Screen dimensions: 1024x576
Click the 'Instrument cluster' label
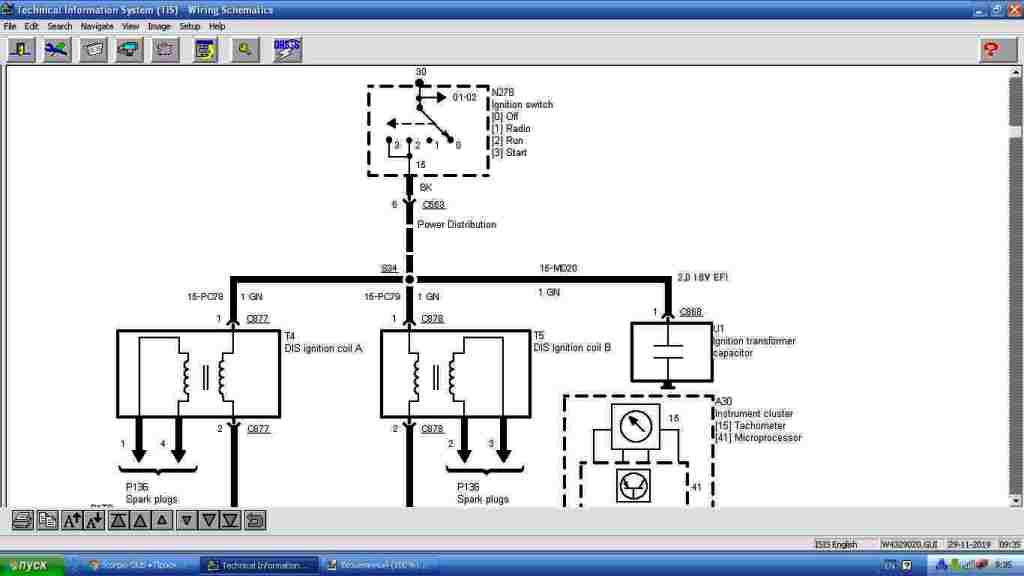point(754,413)
